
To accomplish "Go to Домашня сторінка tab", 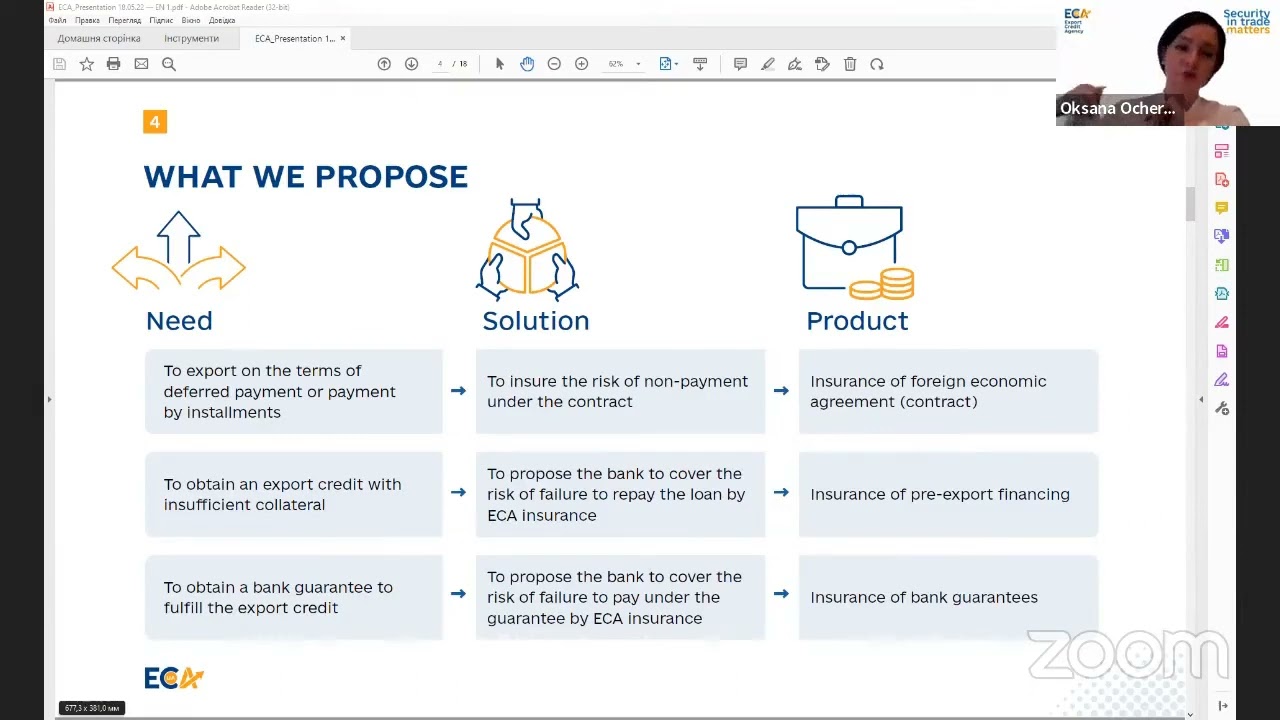I will point(98,38).
